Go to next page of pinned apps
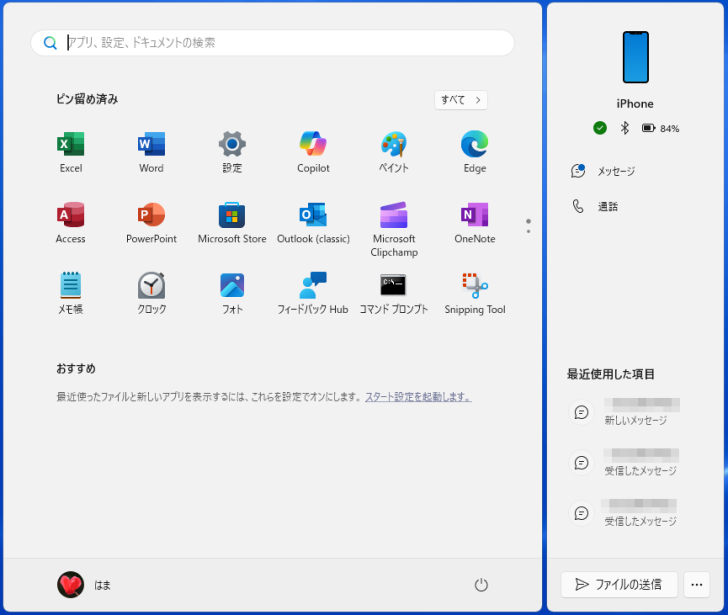 (528, 231)
